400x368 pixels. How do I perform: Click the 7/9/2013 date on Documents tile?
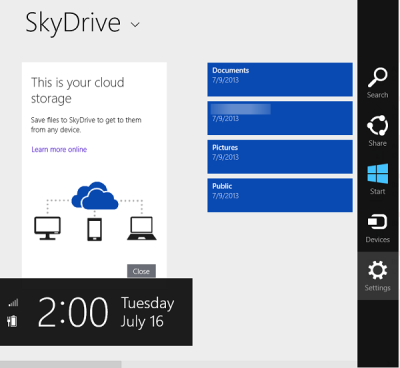tap(226, 80)
